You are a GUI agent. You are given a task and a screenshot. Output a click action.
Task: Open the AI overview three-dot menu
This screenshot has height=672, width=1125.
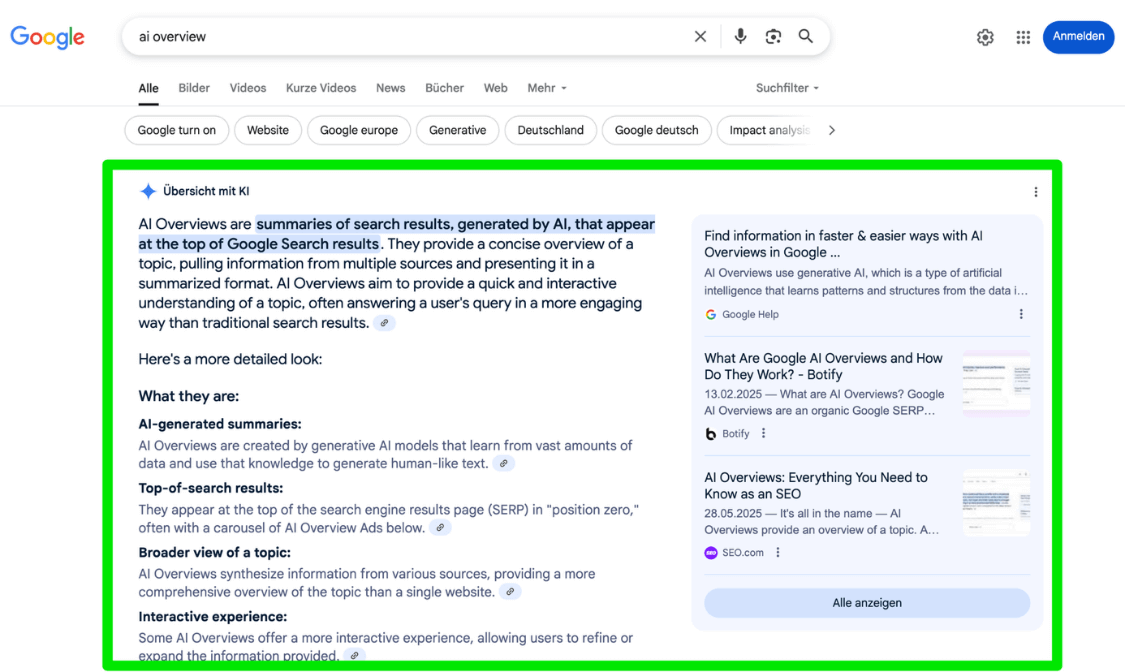coord(1035,192)
